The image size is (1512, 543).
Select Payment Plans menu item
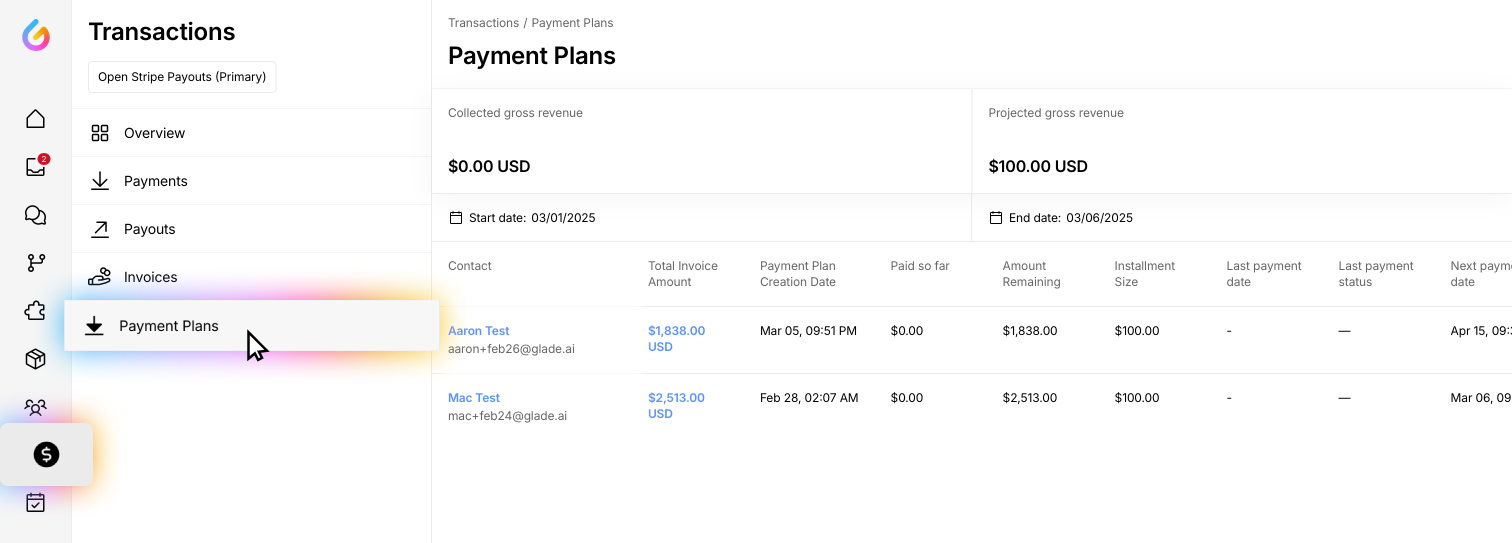click(x=168, y=326)
